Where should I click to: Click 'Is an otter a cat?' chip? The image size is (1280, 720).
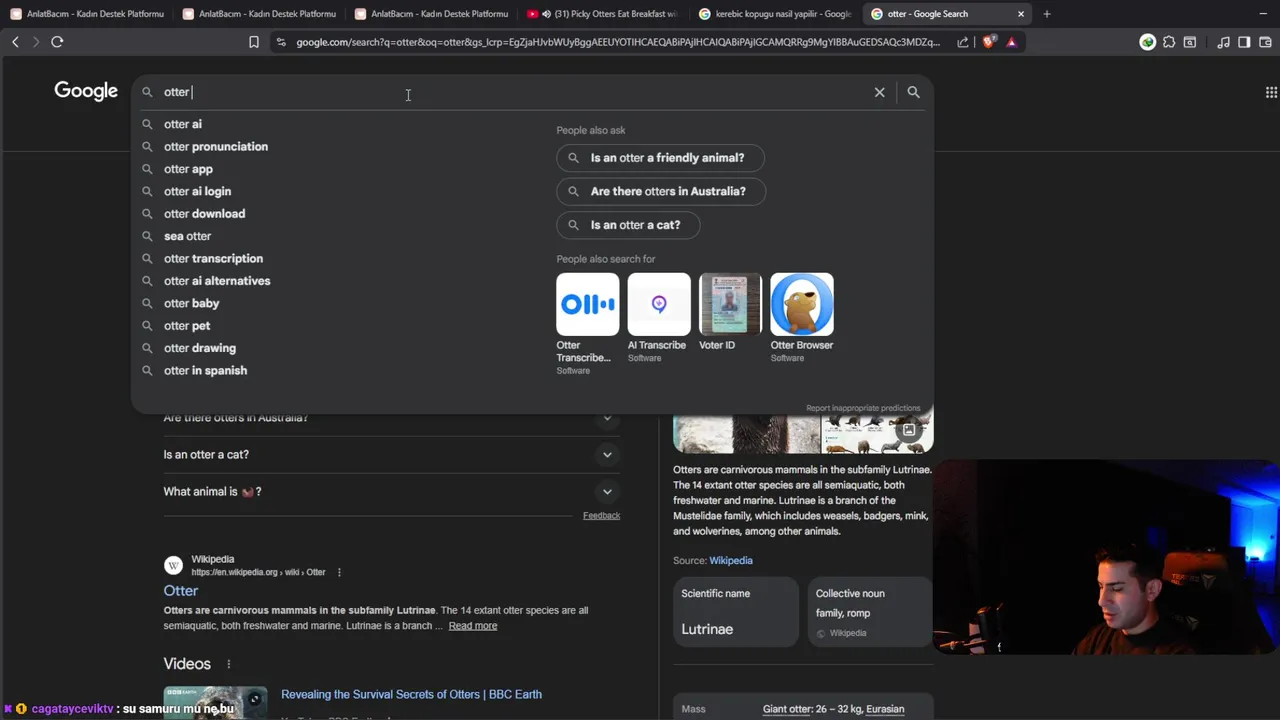pyautogui.click(x=628, y=225)
